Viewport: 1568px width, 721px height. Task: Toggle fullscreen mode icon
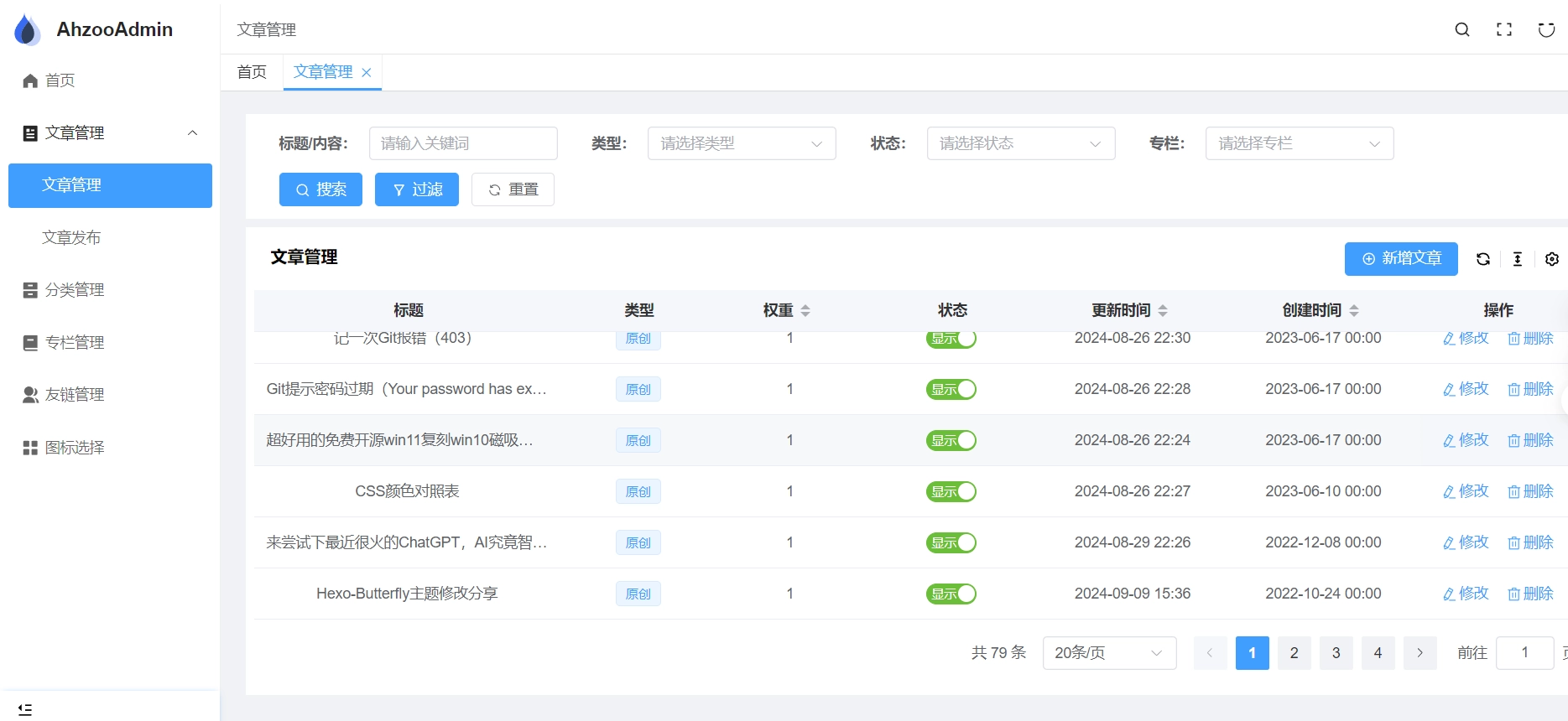1504,29
